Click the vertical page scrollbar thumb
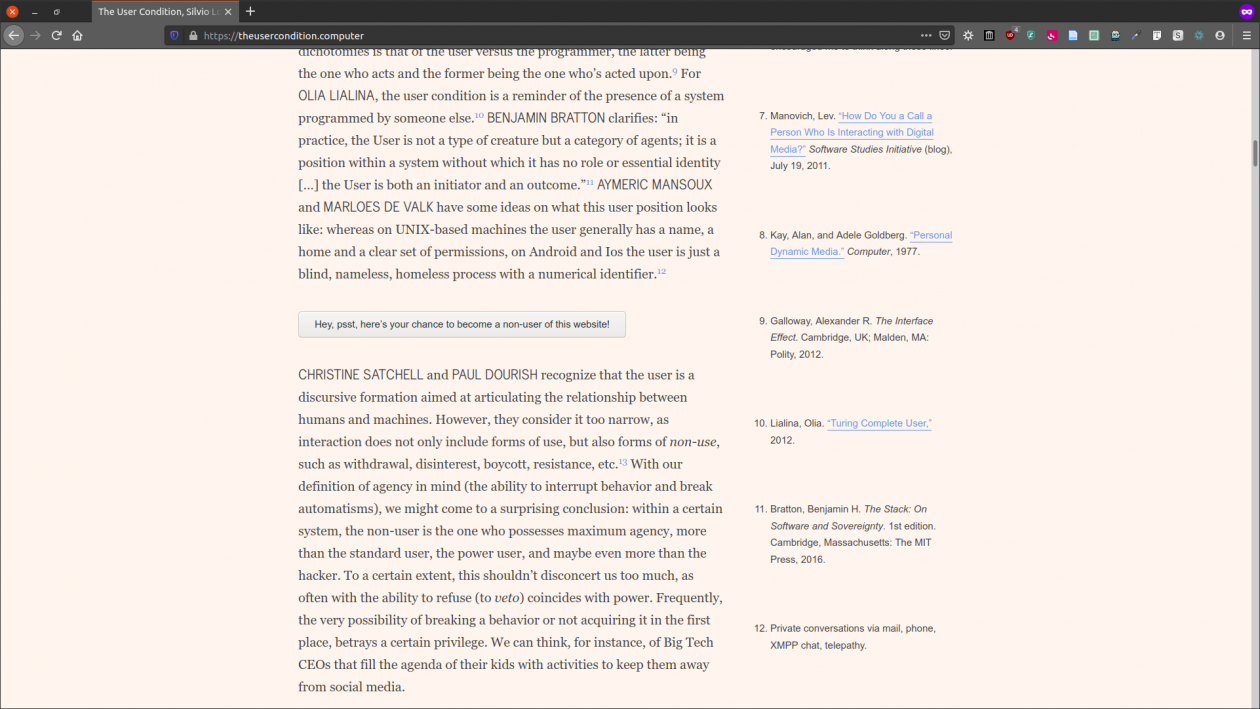The width and height of the screenshot is (1260, 709). 1255,154
